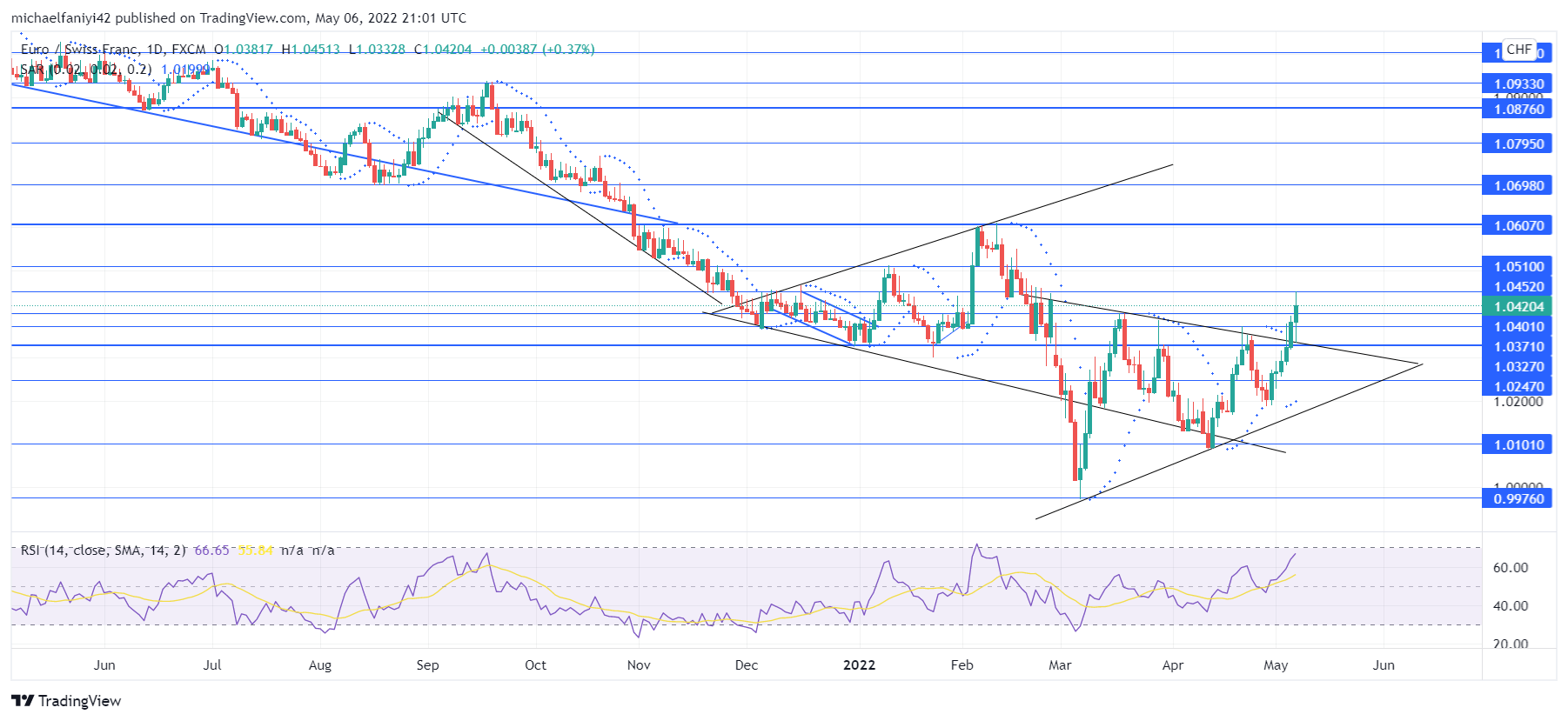
Task: Click the Oct label on time axis
Action: [535, 665]
